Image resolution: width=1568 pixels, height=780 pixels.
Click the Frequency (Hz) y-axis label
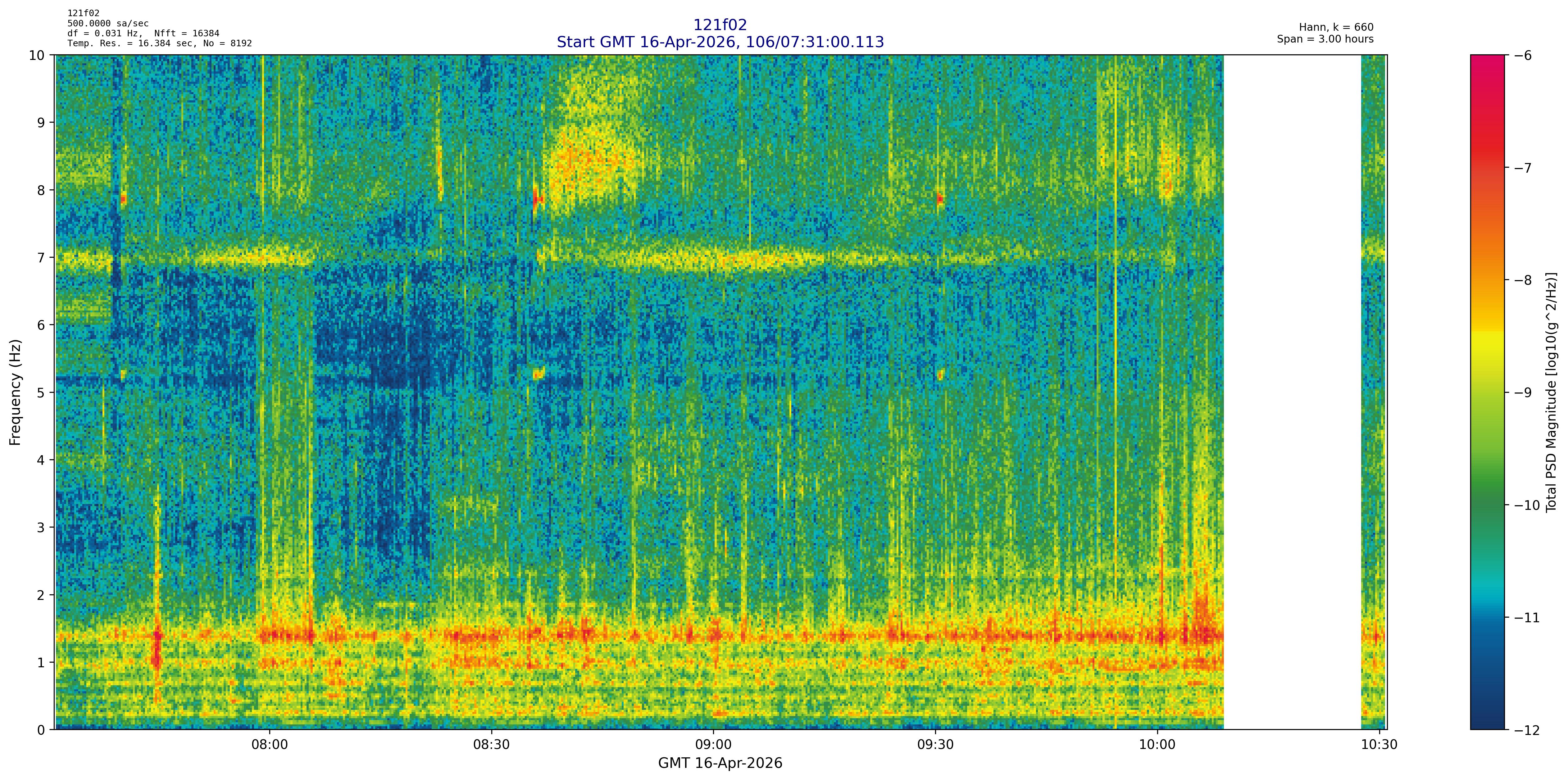[x=16, y=392]
